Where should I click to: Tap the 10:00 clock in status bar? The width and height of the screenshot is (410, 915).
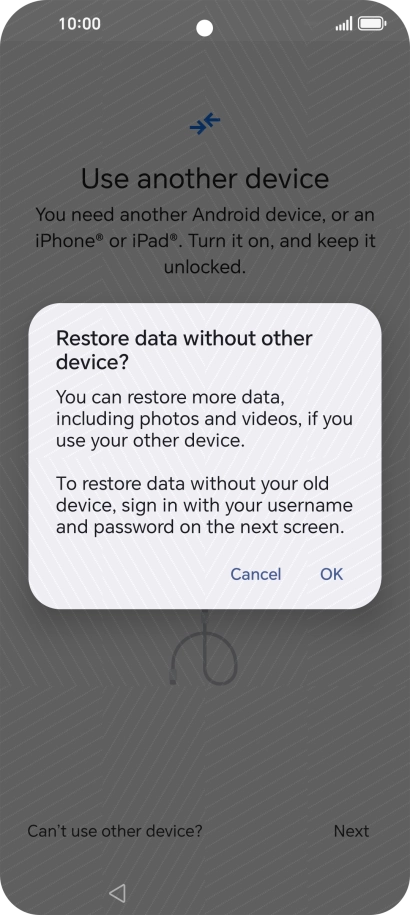79,24
